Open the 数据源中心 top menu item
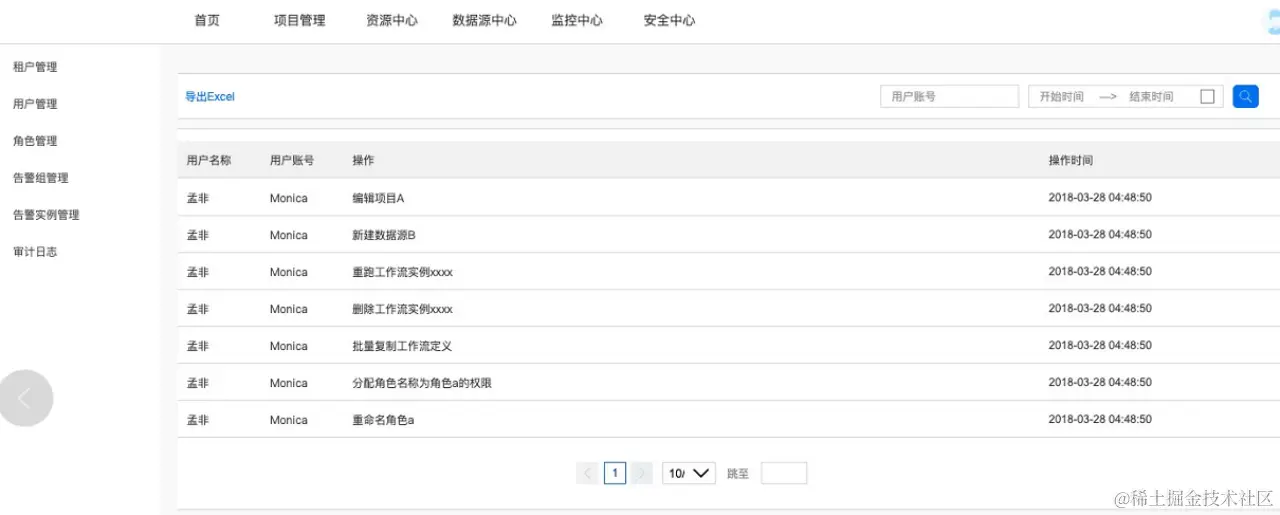The image size is (1280, 515). coord(484,20)
